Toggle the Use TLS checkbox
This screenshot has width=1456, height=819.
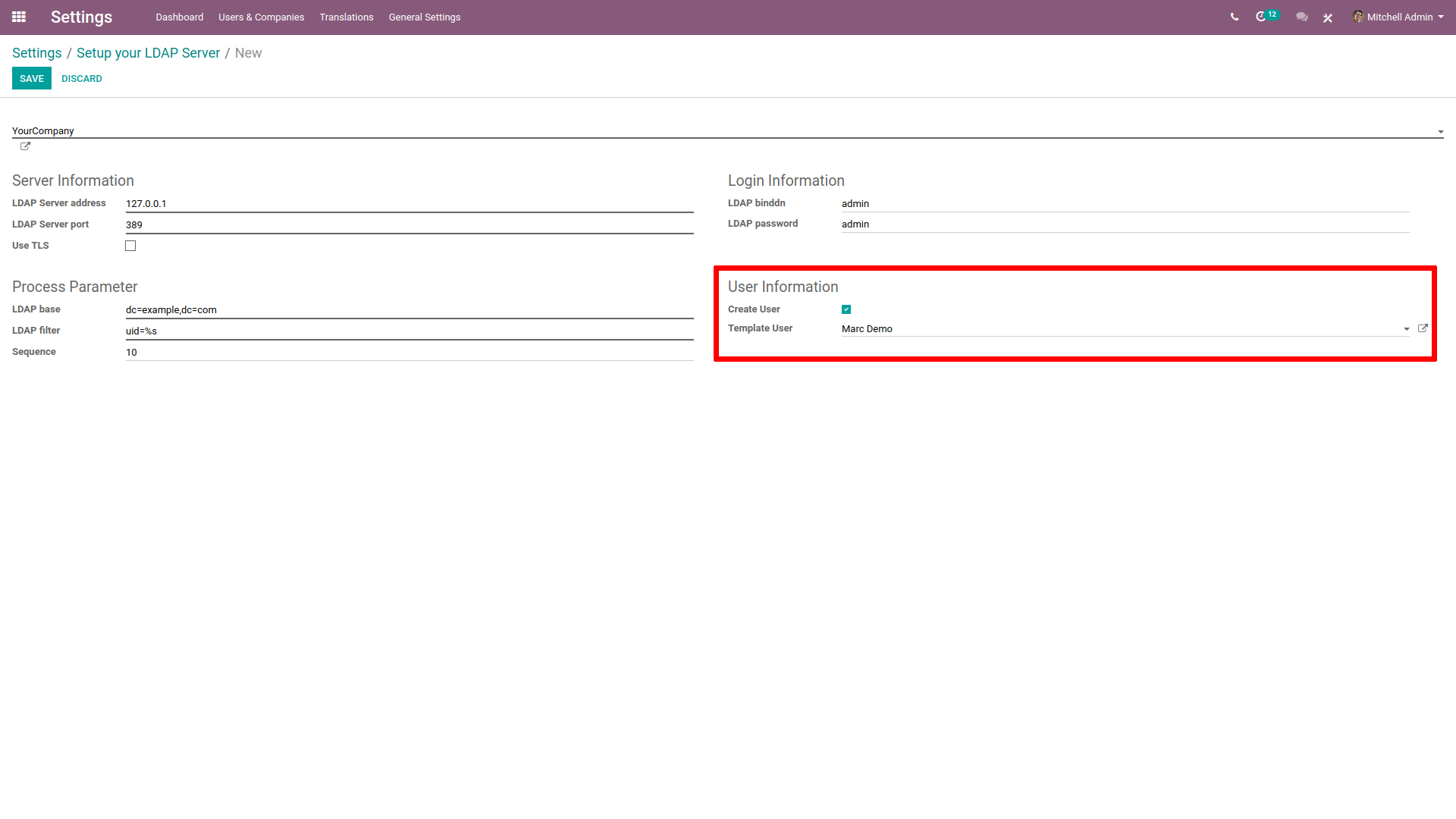click(131, 245)
